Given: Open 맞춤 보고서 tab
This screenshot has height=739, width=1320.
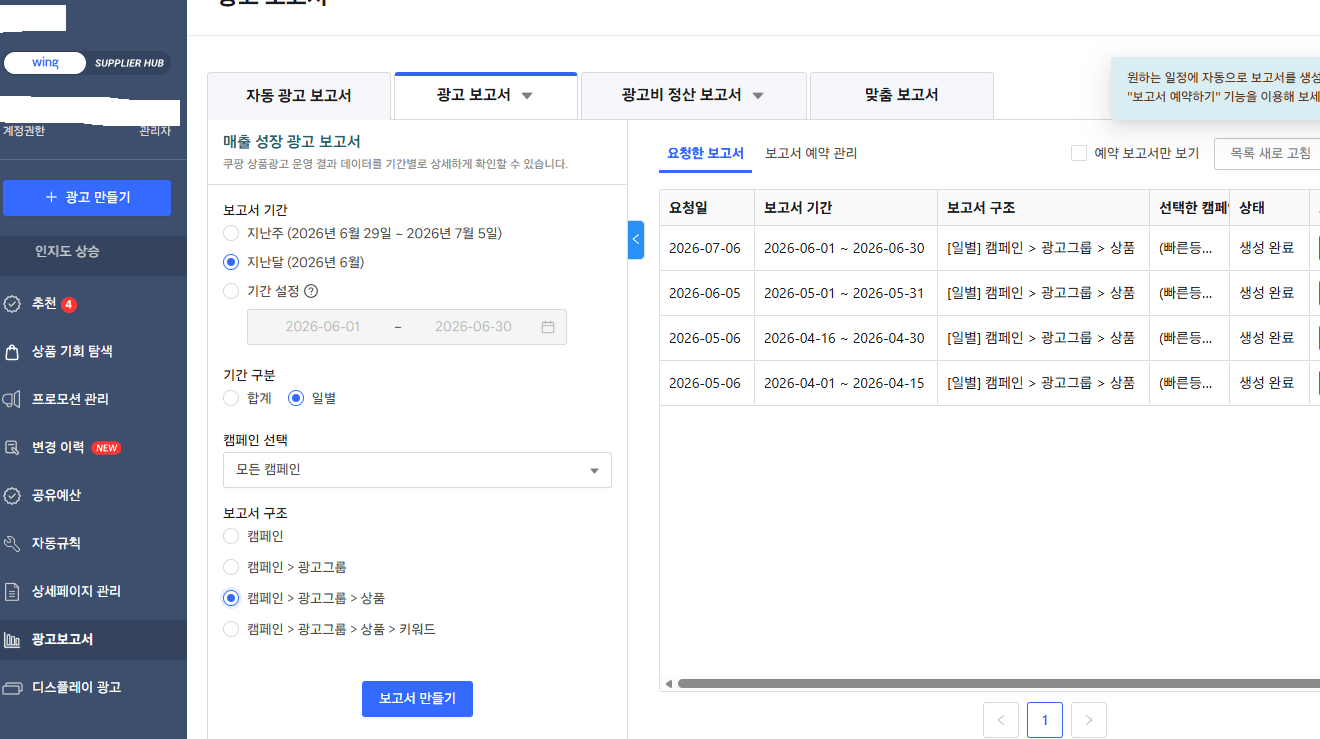Looking at the screenshot, I should pyautogui.click(x=901, y=95).
